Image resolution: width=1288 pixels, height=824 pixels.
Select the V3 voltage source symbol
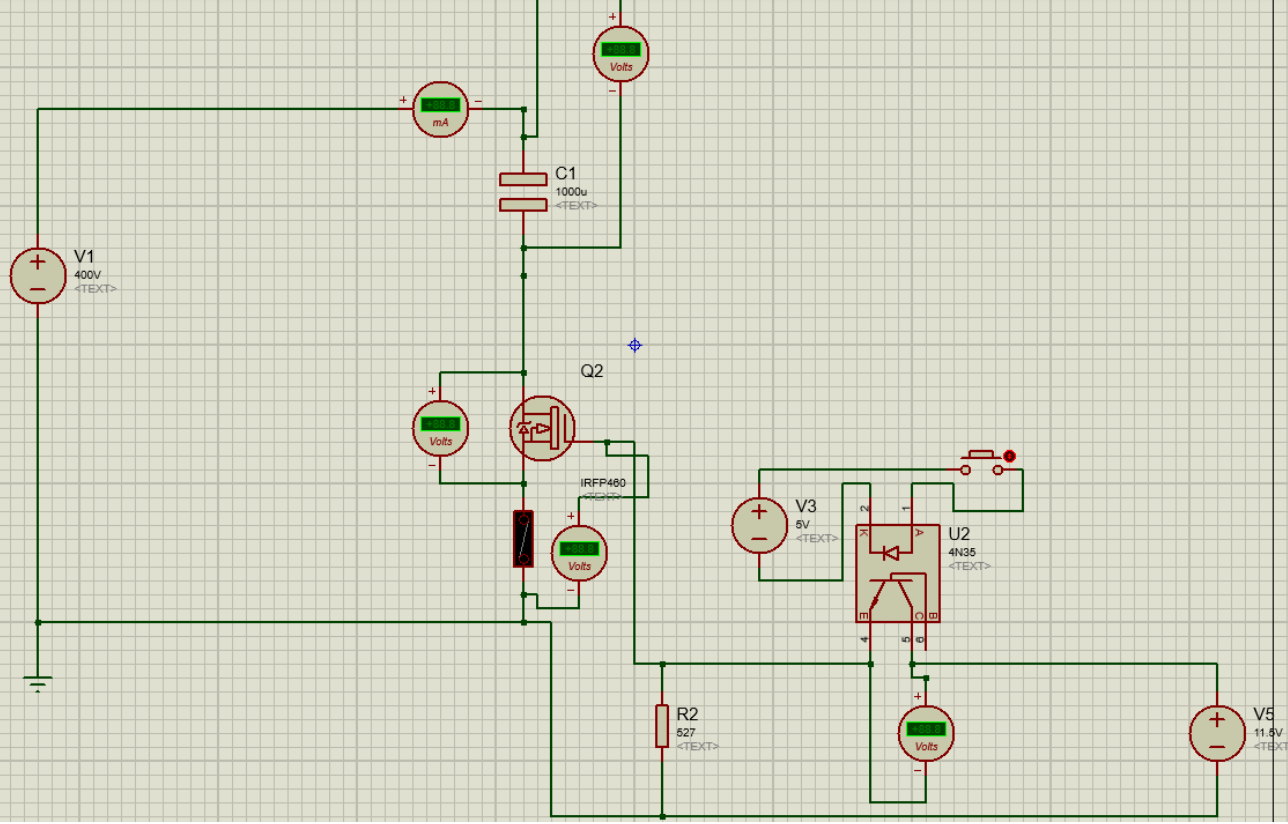759,525
